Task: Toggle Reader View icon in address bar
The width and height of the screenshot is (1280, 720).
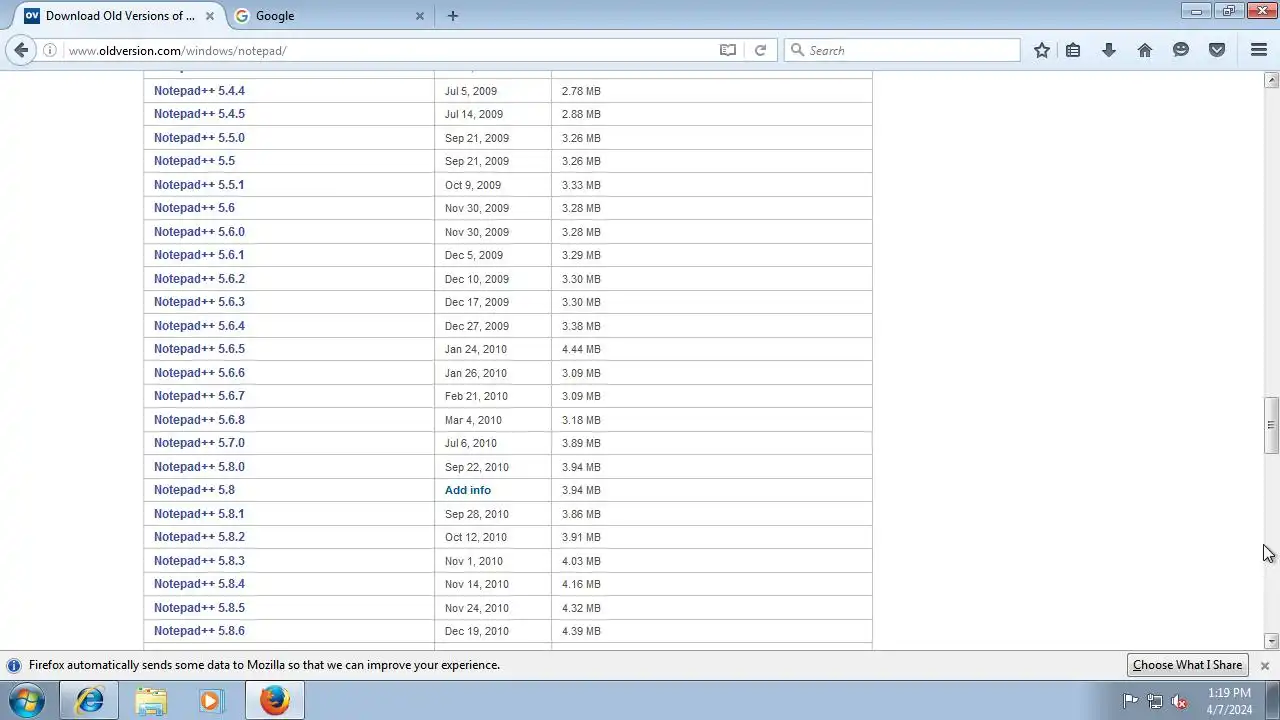Action: [x=728, y=50]
